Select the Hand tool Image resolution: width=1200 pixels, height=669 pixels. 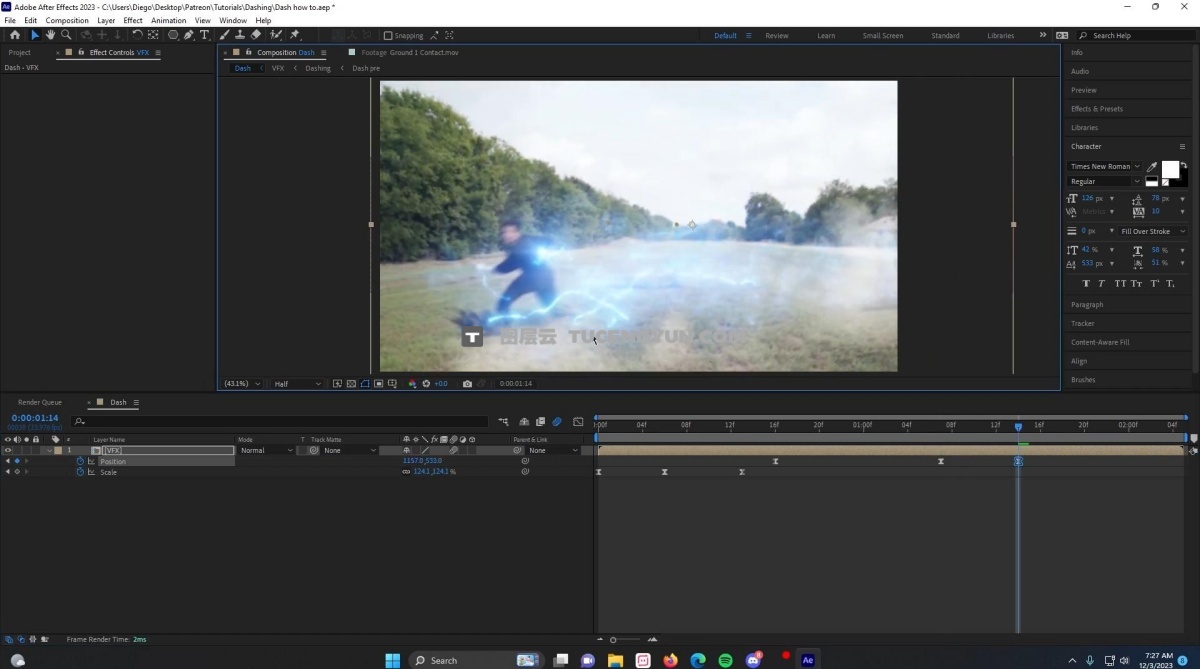click(x=50, y=35)
